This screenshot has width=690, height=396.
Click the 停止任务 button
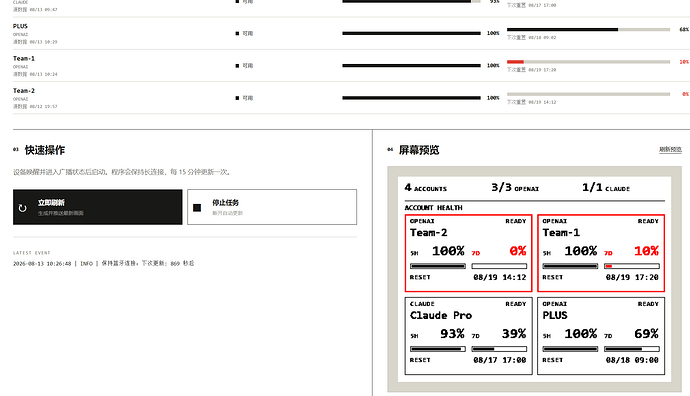click(x=272, y=207)
